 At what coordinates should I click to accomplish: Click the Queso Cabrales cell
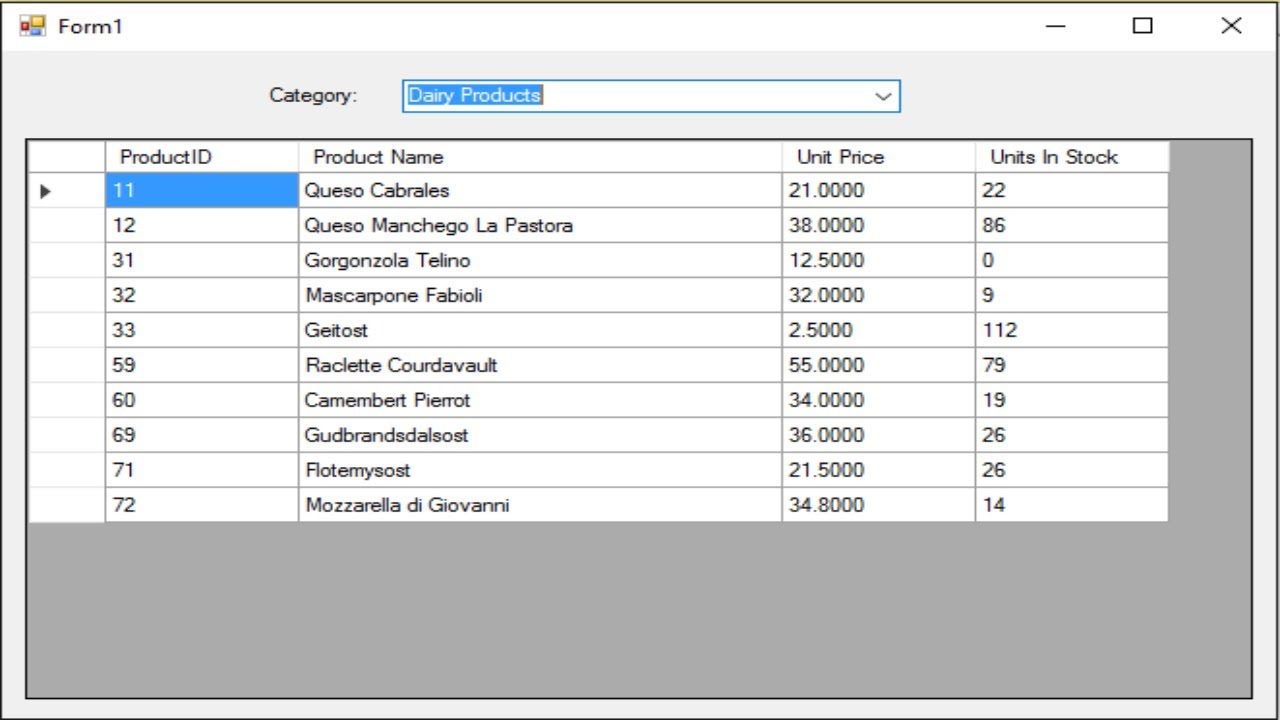click(x=540, y=190)
